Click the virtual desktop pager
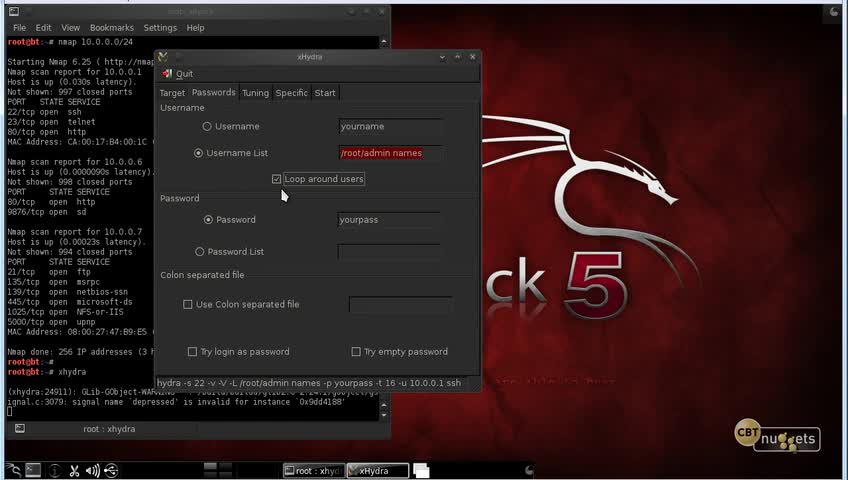 (218, 470)
